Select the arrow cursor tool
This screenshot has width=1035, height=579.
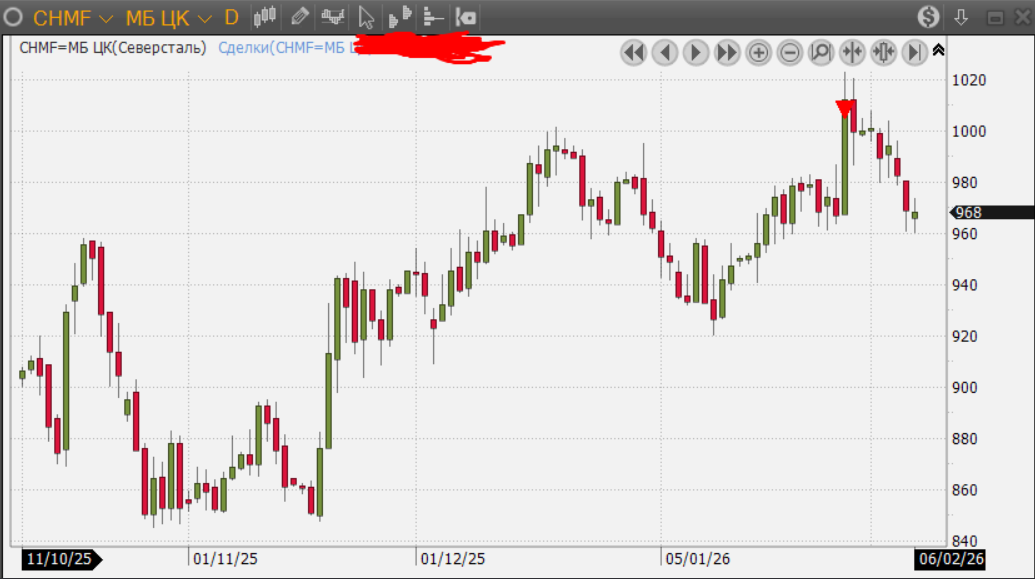coord(366,17)
